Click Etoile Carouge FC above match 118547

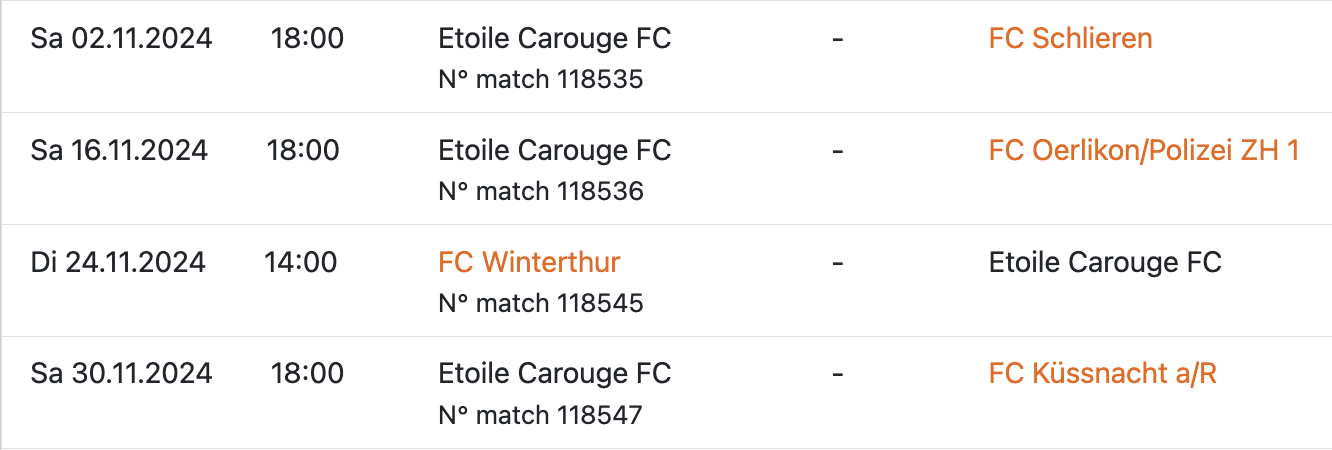point(554,374)
